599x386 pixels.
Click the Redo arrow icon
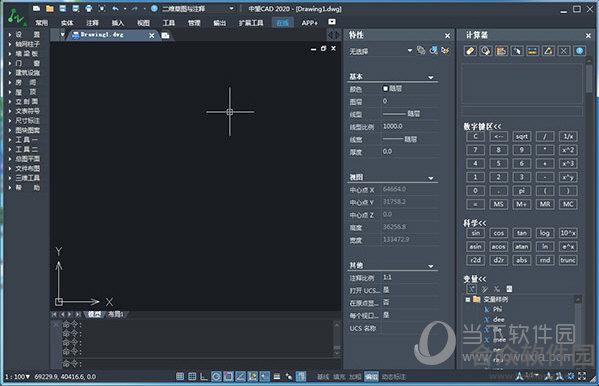(x=135, y=8)
